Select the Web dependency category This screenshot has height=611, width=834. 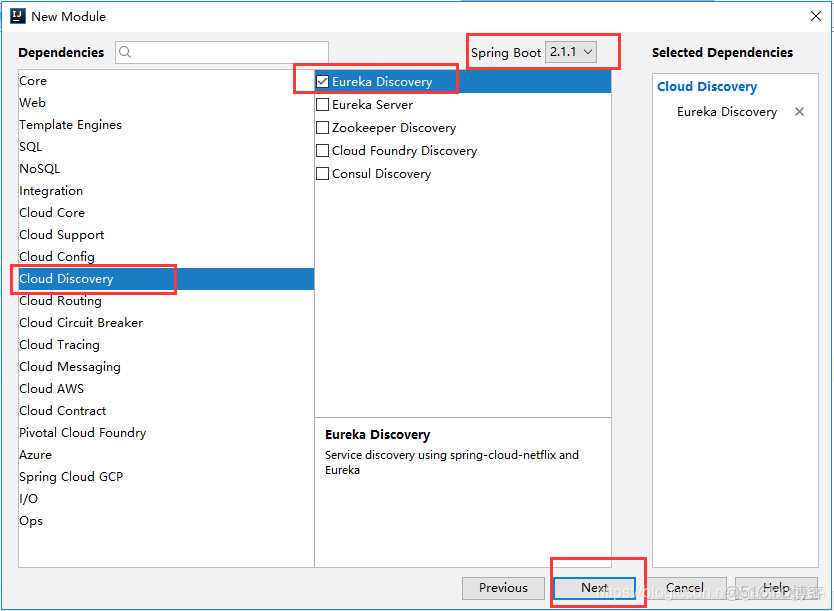[33, 103]
